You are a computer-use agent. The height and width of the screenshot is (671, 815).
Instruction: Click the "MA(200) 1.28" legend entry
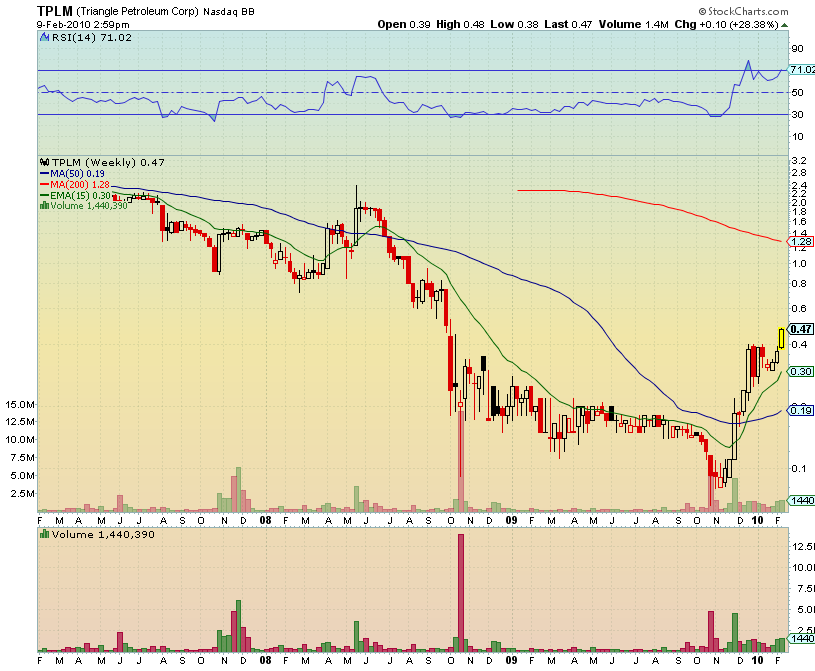point(80,185)
